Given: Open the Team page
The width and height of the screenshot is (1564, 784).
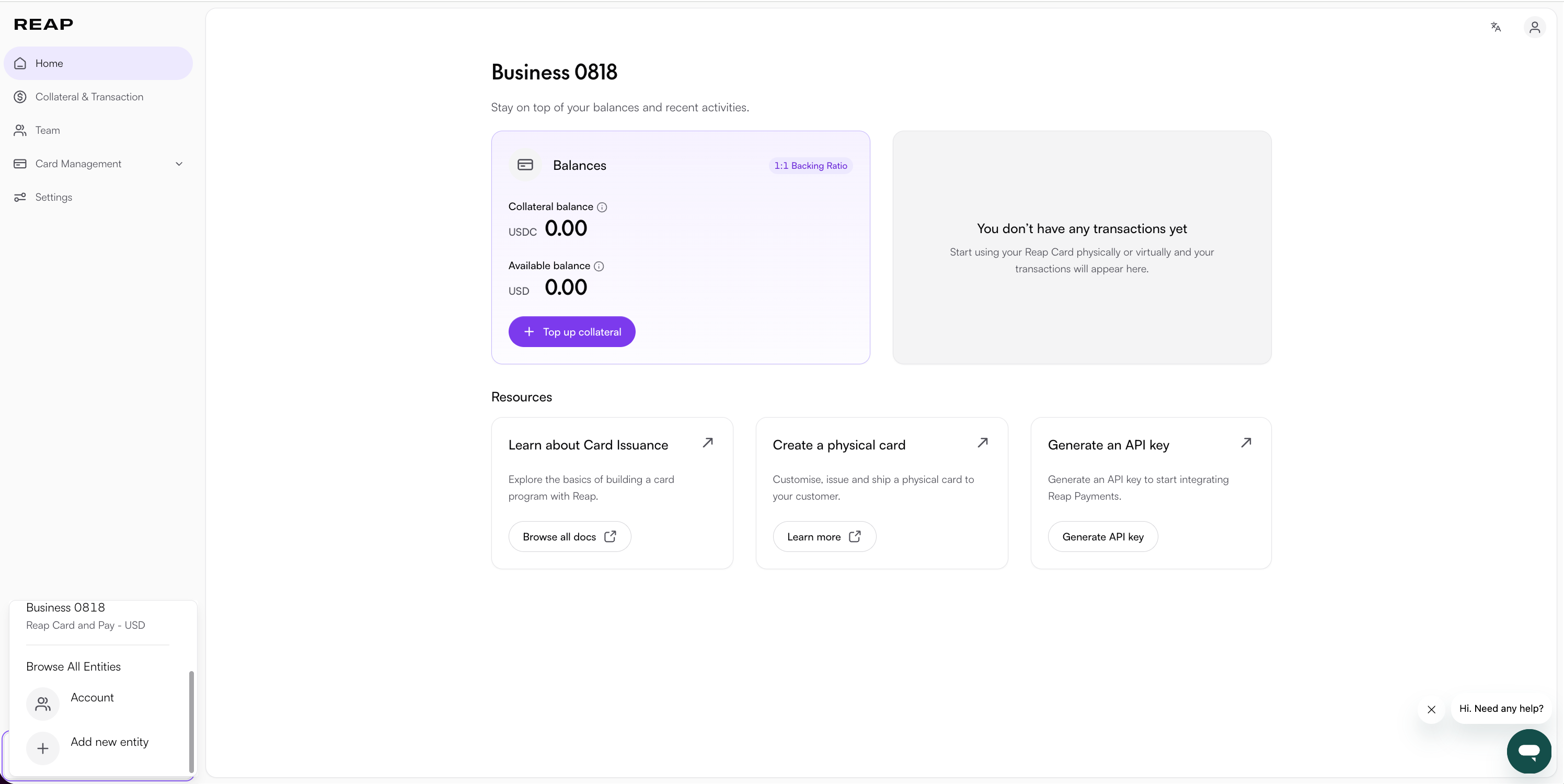Looking at the screenshot, I should (x=98, y=130).
